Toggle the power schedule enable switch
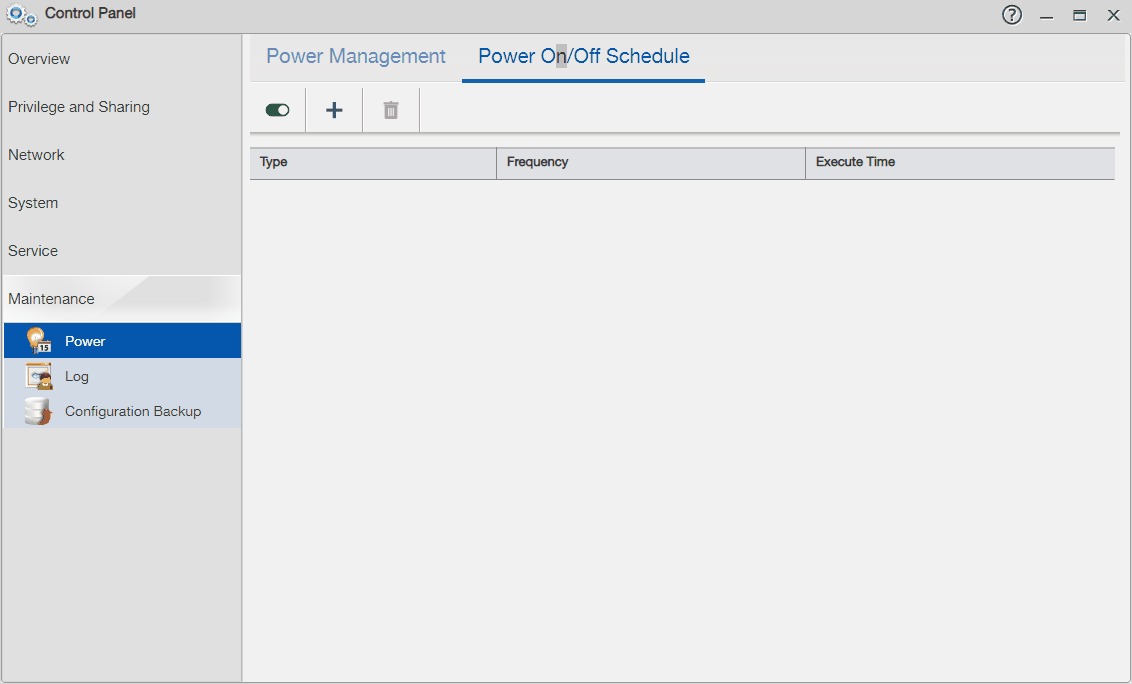 pos(277,110)
